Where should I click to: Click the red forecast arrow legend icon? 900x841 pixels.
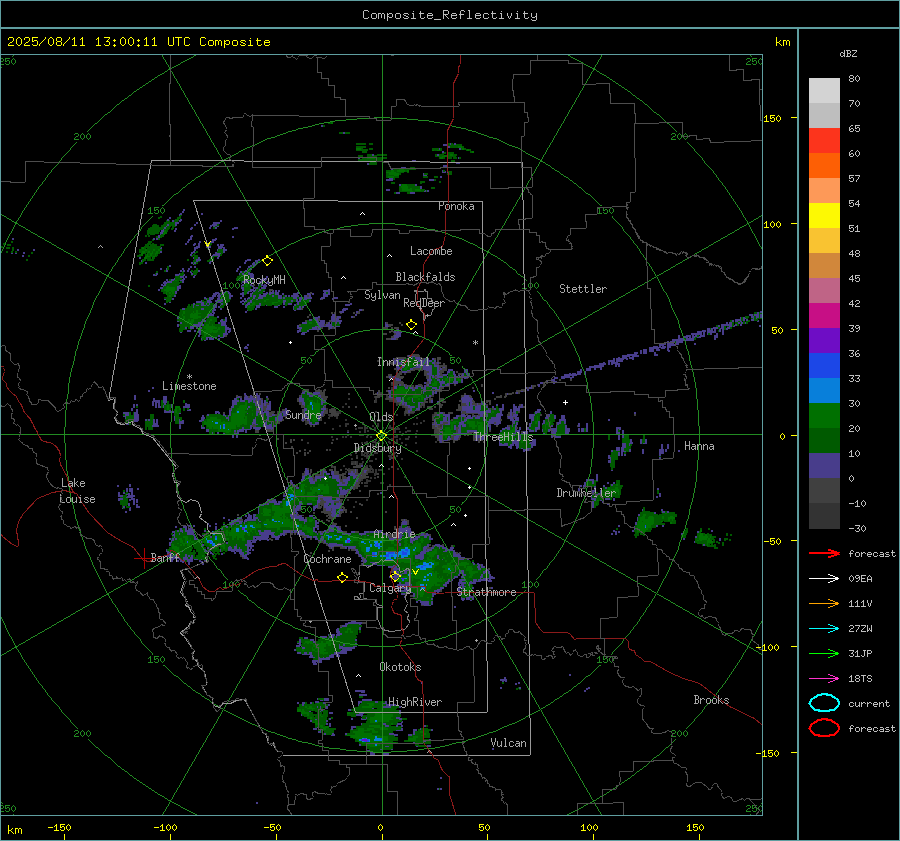point(824,553)
